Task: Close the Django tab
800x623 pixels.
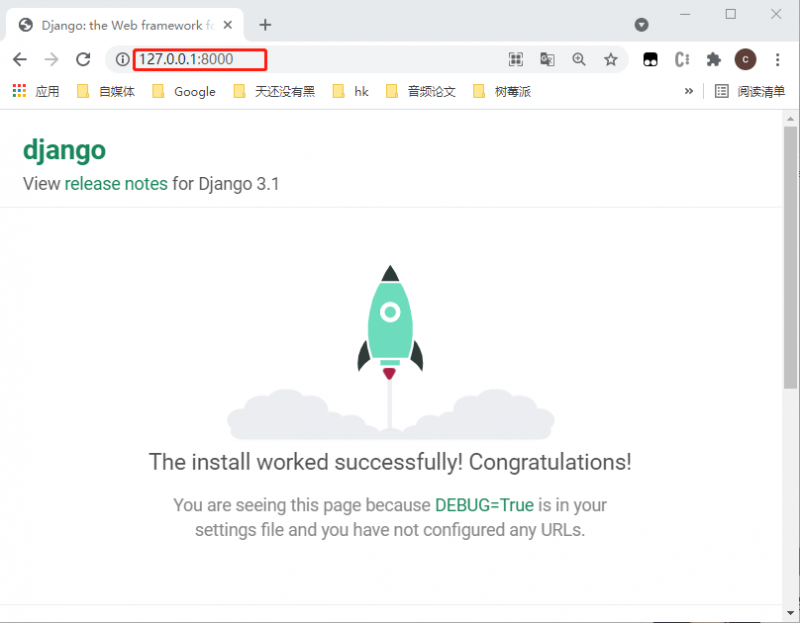Action: pos(228,25)
